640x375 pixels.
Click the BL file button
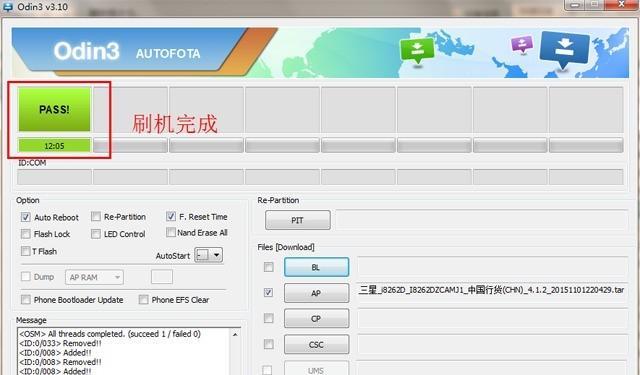pyautogui.click(x=316, y=267)
